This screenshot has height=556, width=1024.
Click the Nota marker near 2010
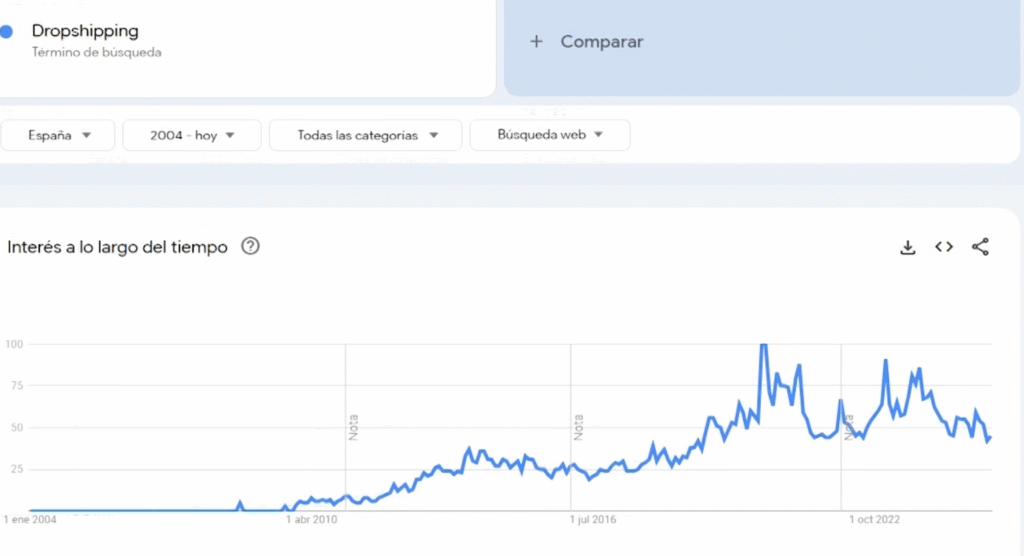click(353, 427)
